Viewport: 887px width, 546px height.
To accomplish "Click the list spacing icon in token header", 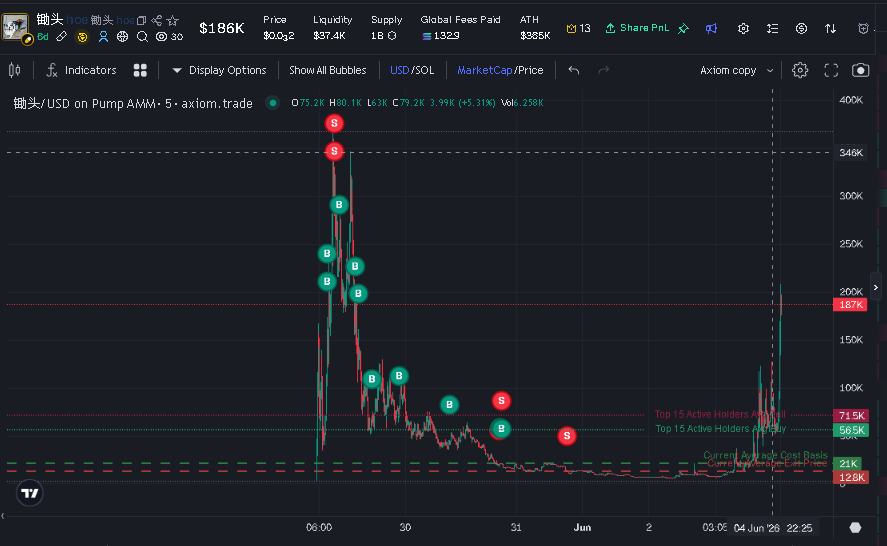I will pyautogui.click(x=772, y=28).
